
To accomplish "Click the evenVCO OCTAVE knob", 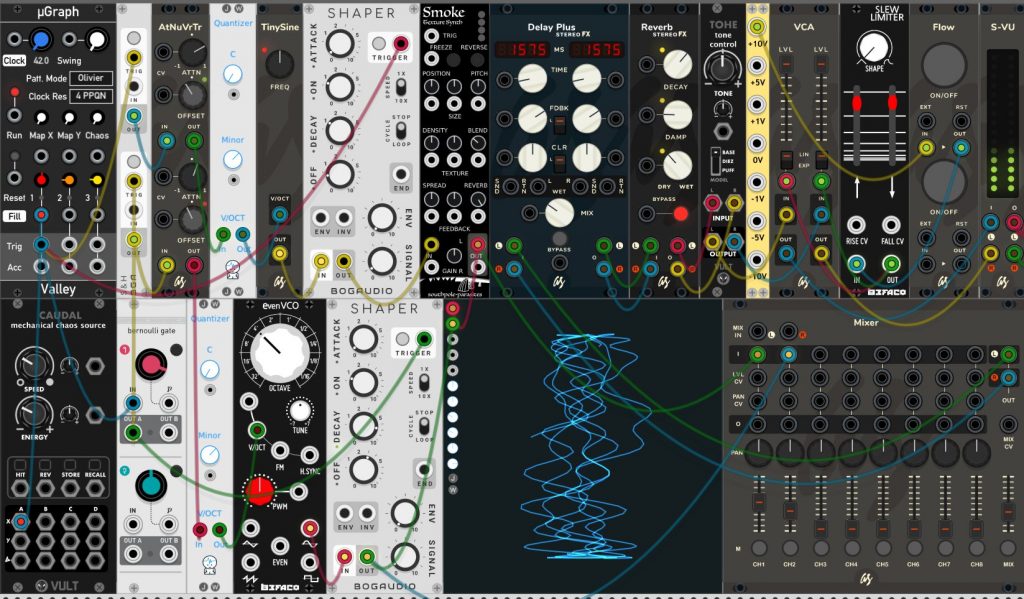I will [x=280, y=352].
